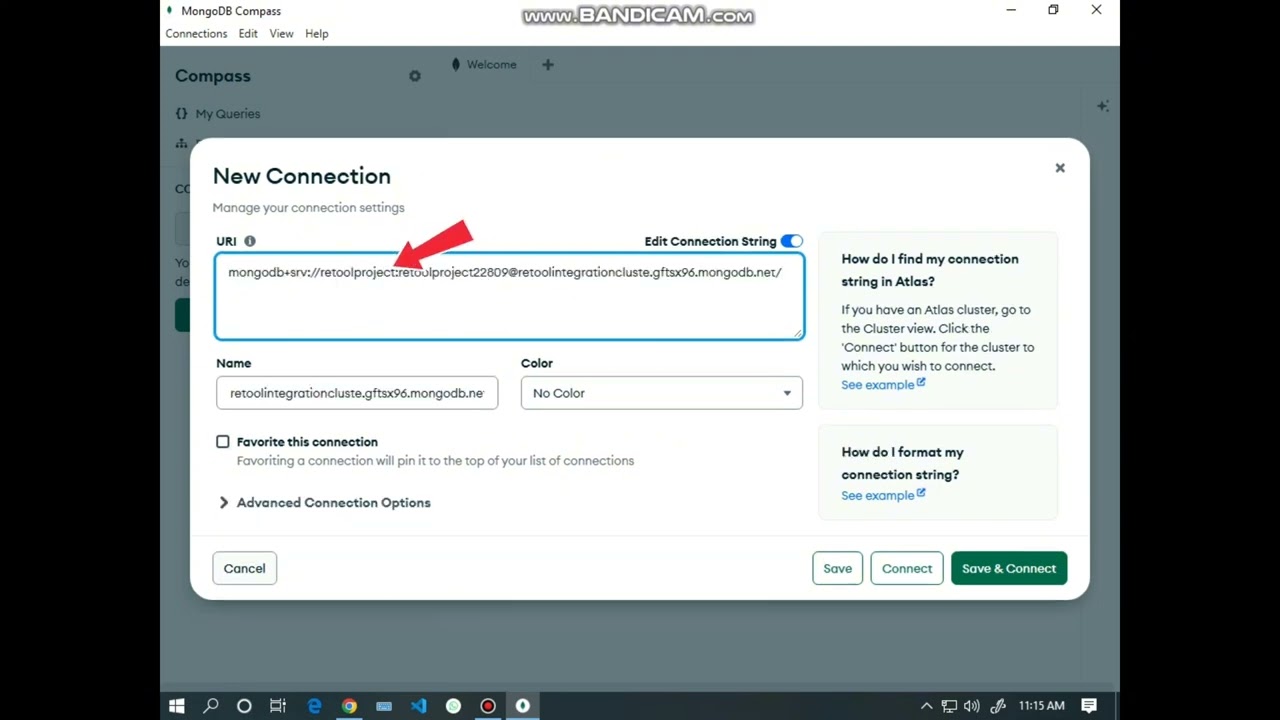This screenshot has width=1280, height=720.
Task: Minimize the MongoDB Compass window
Action: tap(1011, 10)
